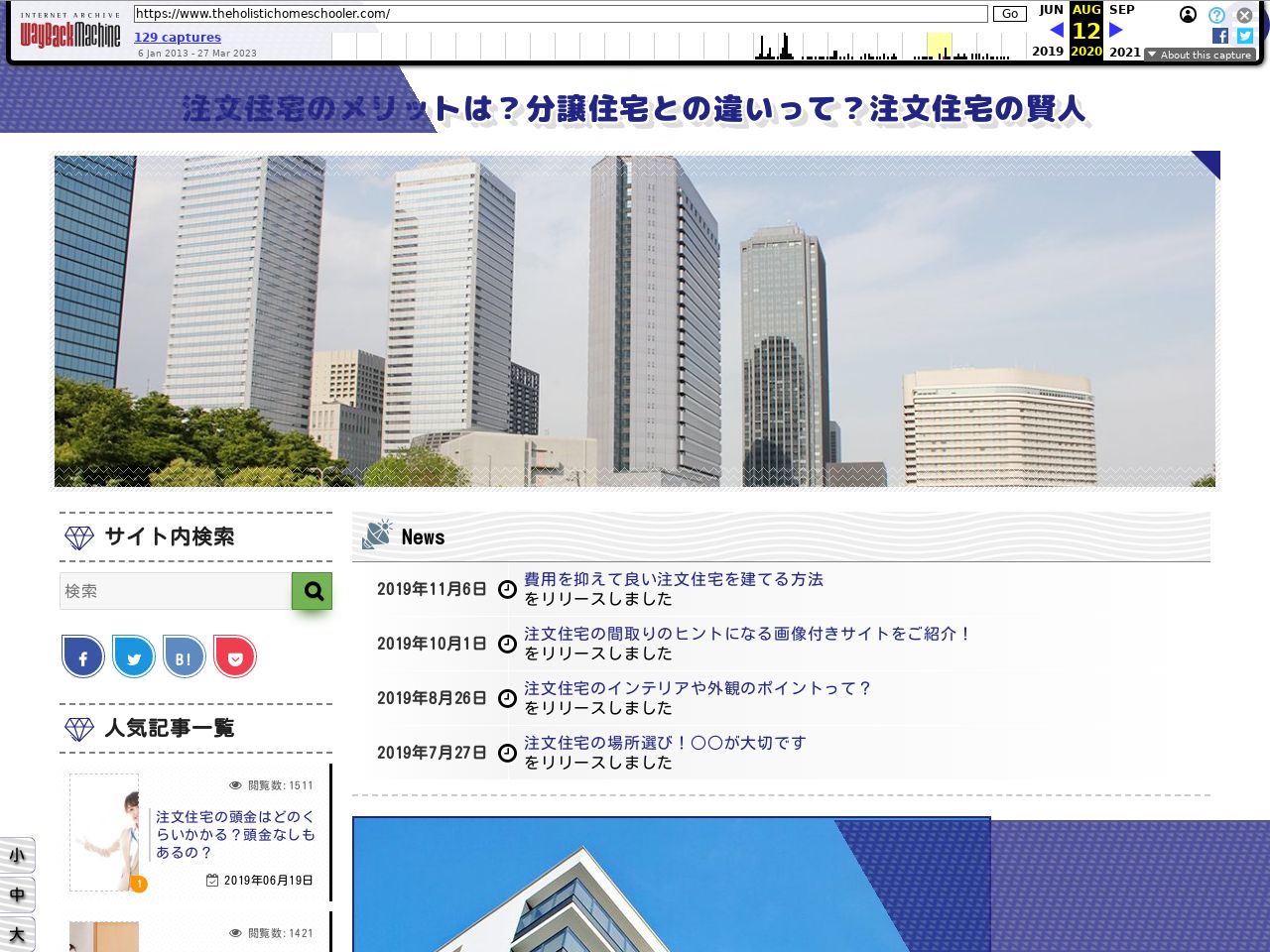This screenshot has height=952, width=1270.
Task: Click the Pocket save icon
Action: tap(235, 657)
